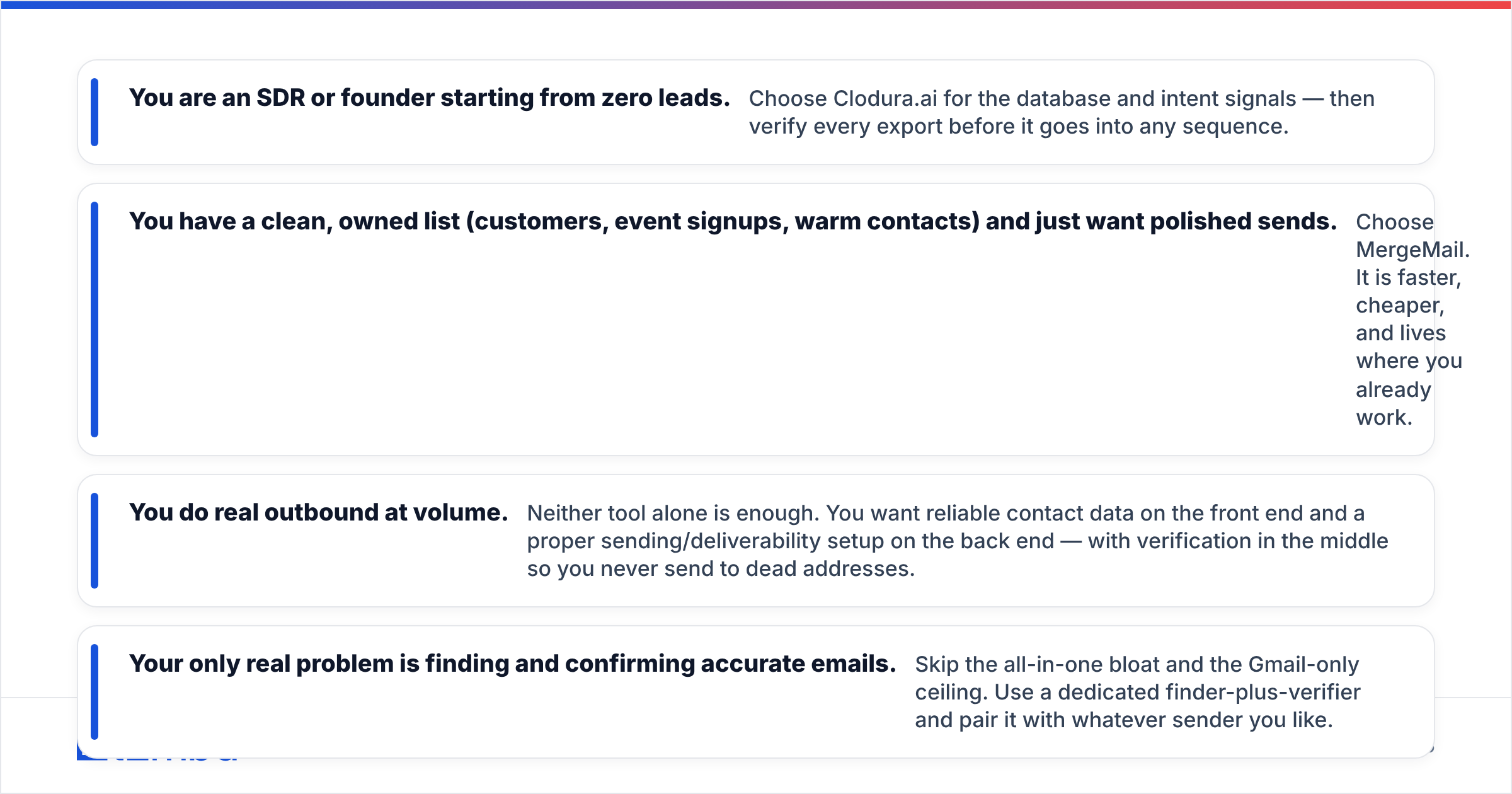Click the blue bar beside the accurate-emails heading
This screenshot has height=794, width=1512.
click(x=94, y=692)
